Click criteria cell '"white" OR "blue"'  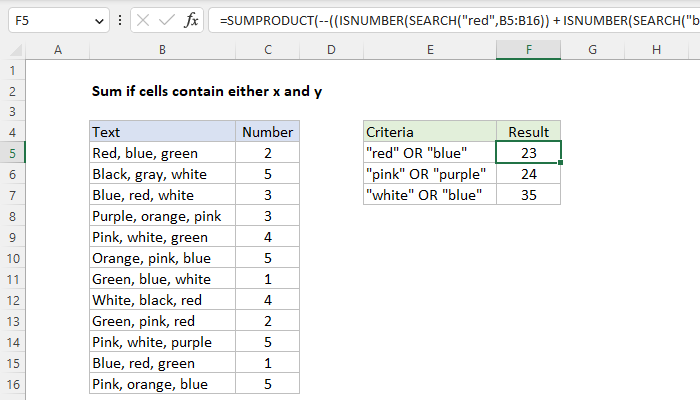click(x=430, y=195)
